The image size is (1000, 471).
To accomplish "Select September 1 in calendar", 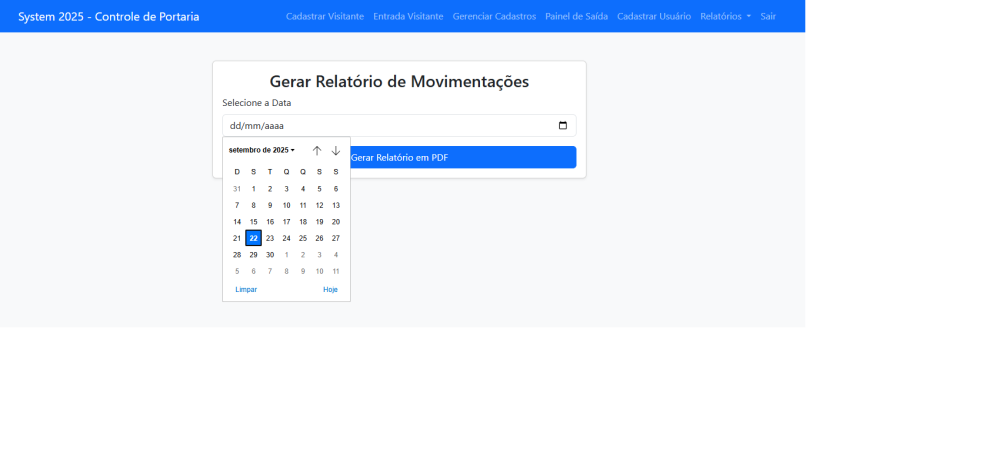I will point(254,189).
